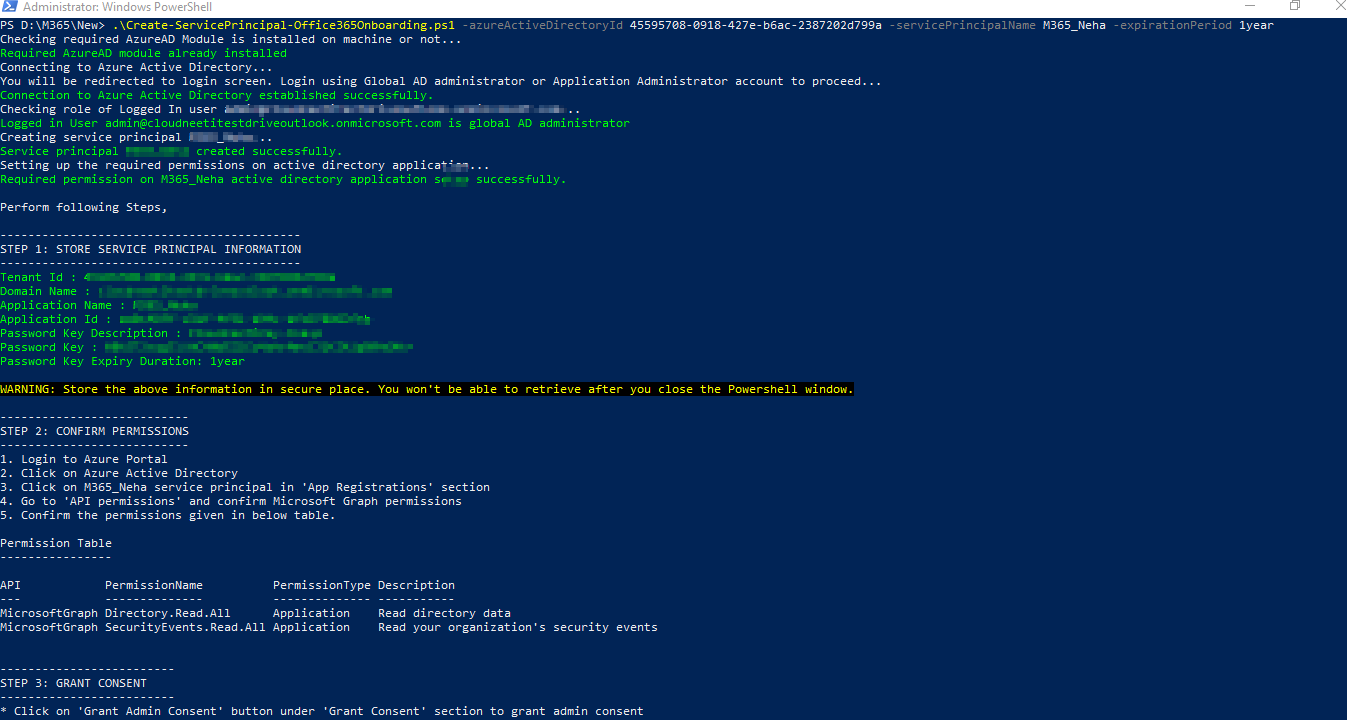
Task: Click 'Application' type in the Directory.Read.All row
Action: (x=311, y=613)
